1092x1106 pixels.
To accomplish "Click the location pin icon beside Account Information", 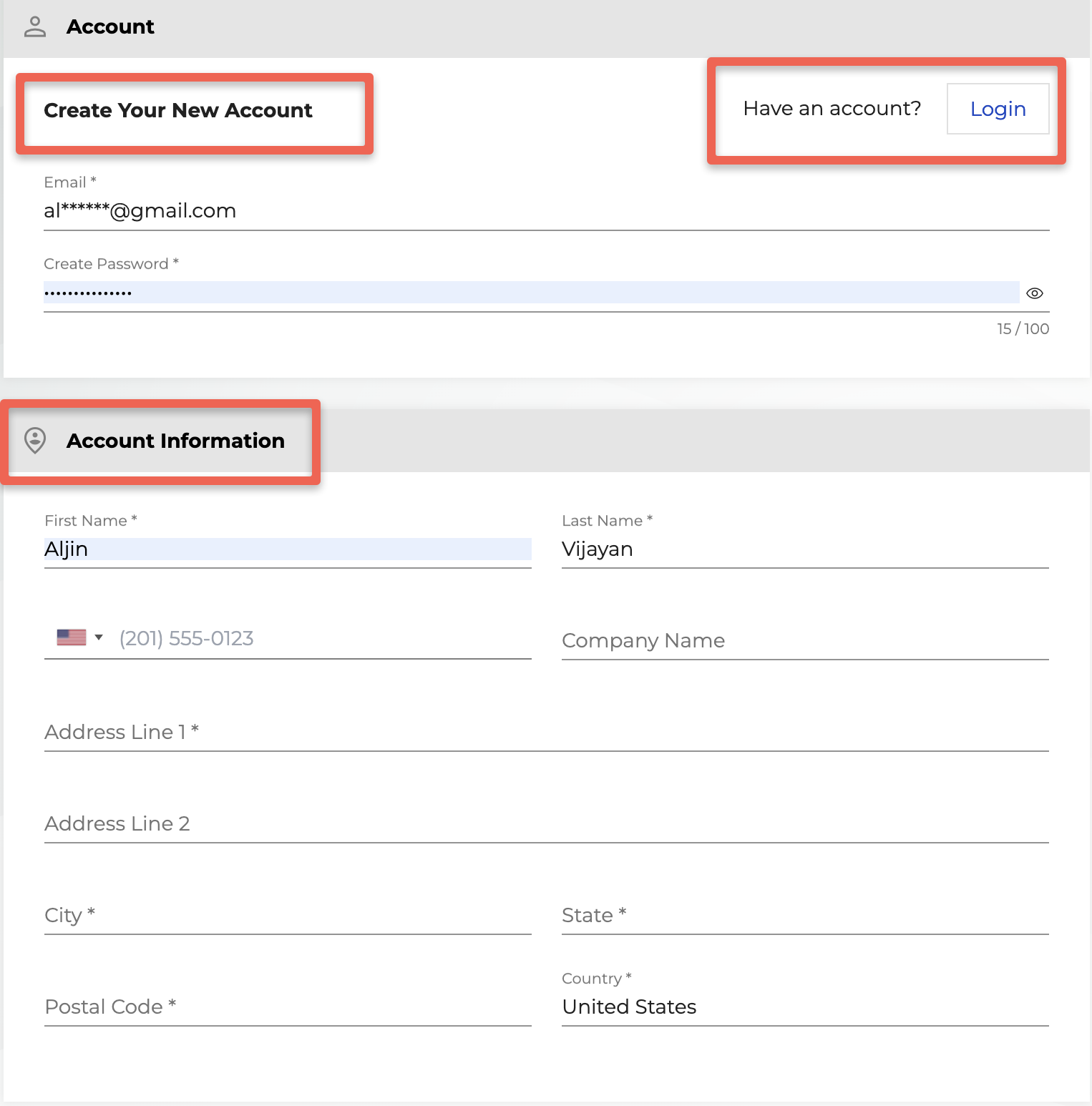I will click(34, 441).
